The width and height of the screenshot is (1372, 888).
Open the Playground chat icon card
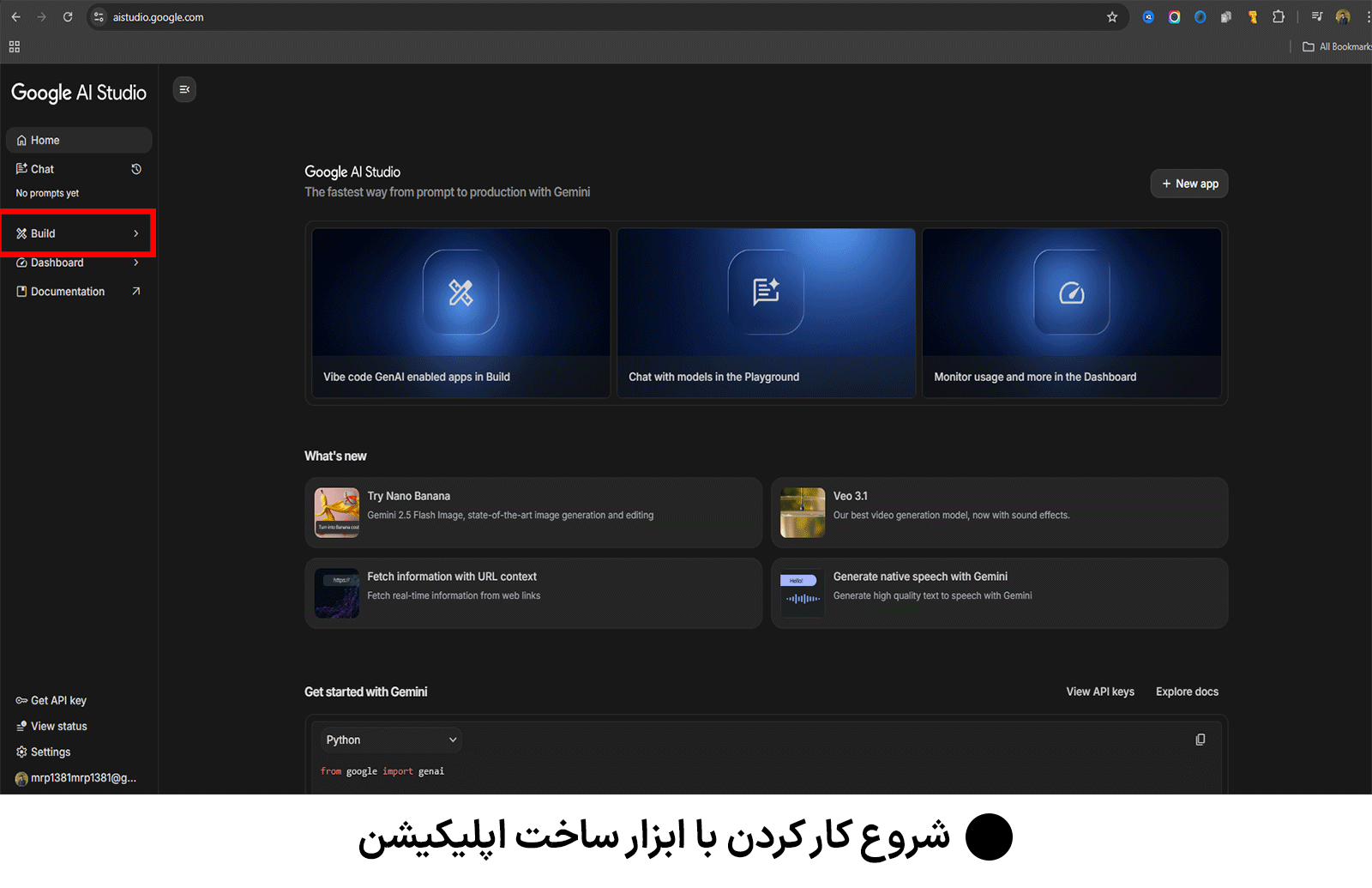pyautogui.click(x=766, y=293)
